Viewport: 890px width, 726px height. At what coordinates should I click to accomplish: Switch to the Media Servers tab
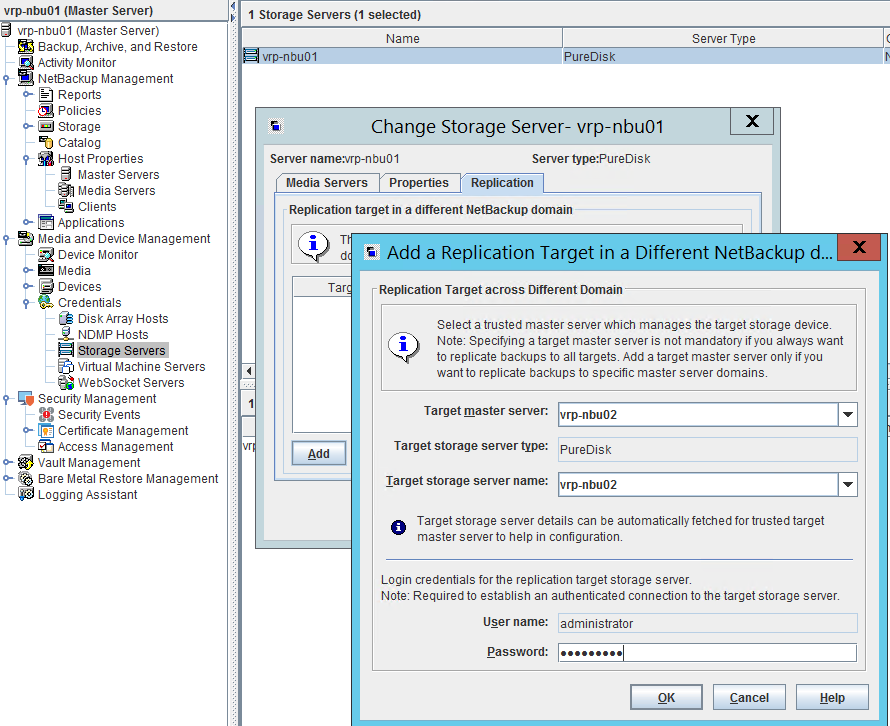(328, 183)
